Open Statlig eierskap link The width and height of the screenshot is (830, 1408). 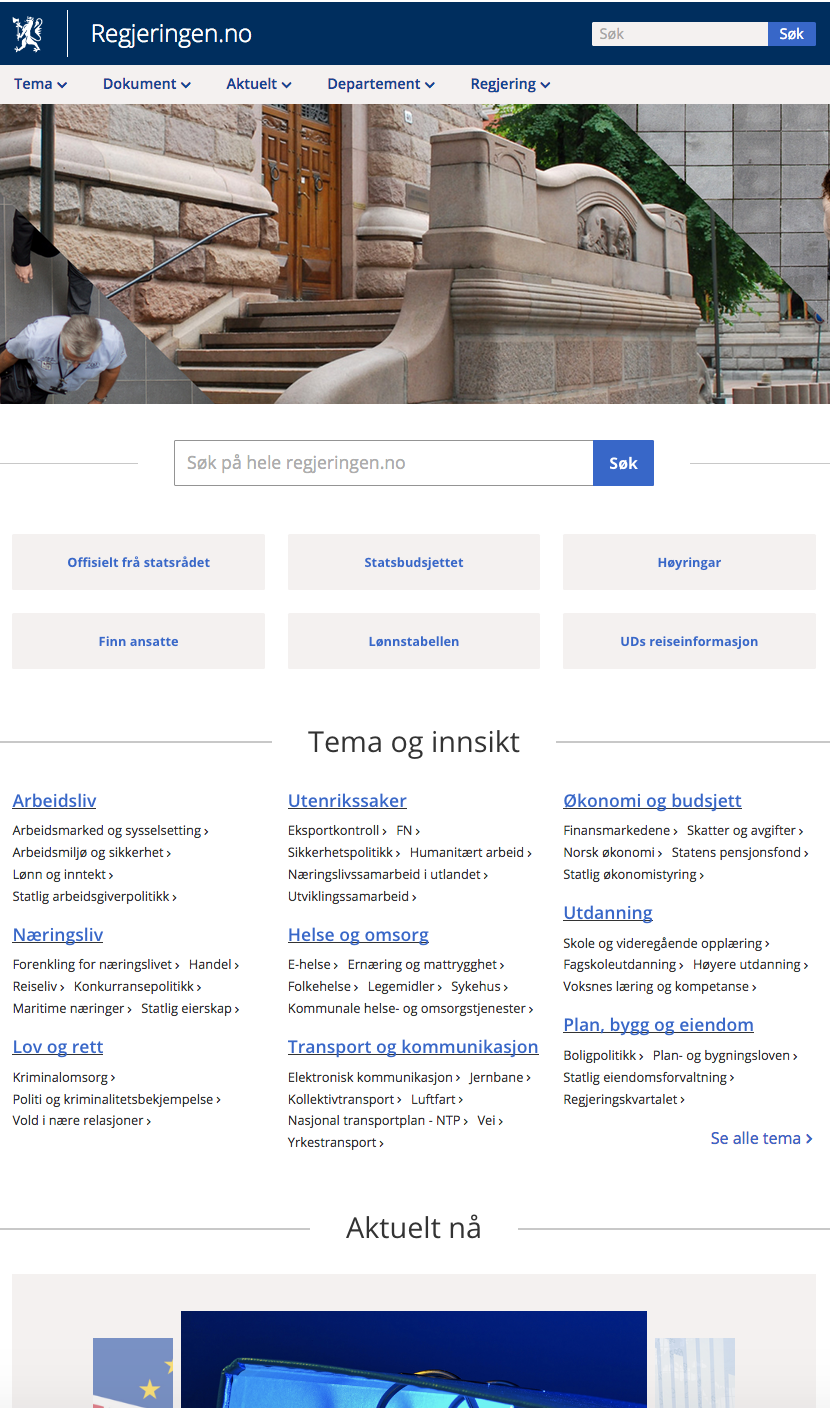point(190,1009)
